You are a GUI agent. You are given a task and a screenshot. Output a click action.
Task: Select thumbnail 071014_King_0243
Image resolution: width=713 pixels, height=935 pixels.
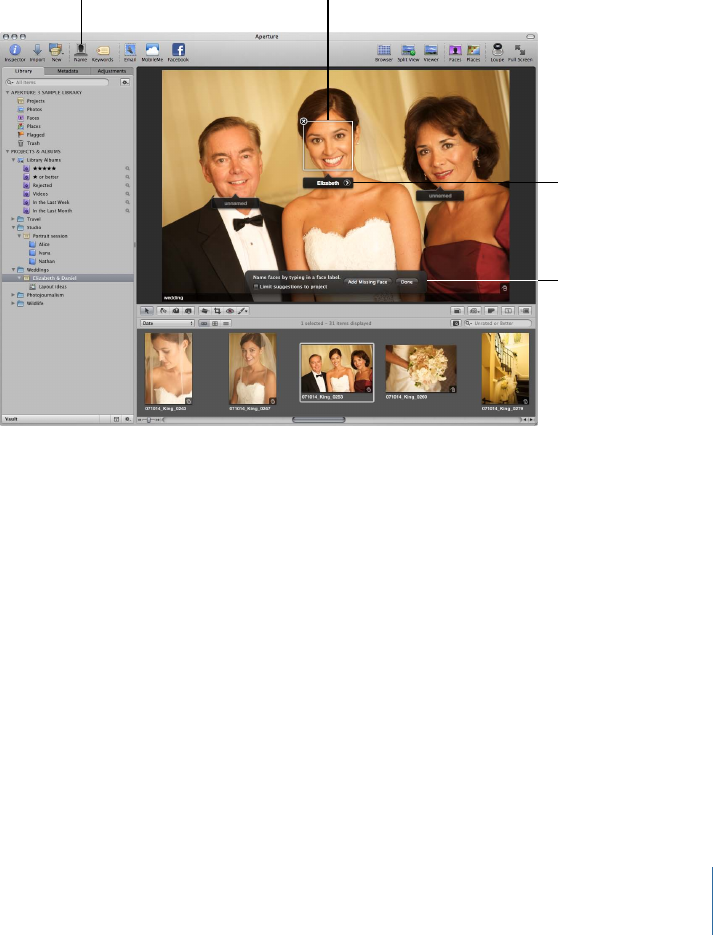click(x=168, y=369)
